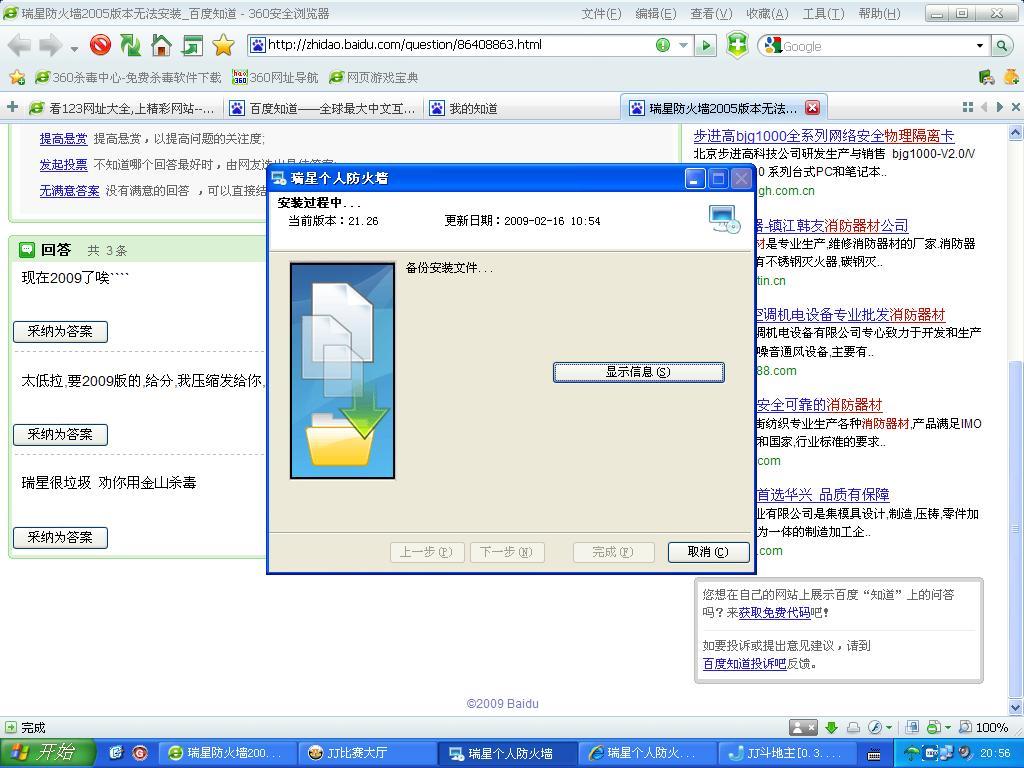
Task: Click the 显示信息(S) button in installer
Action: (x=638, y=372)
